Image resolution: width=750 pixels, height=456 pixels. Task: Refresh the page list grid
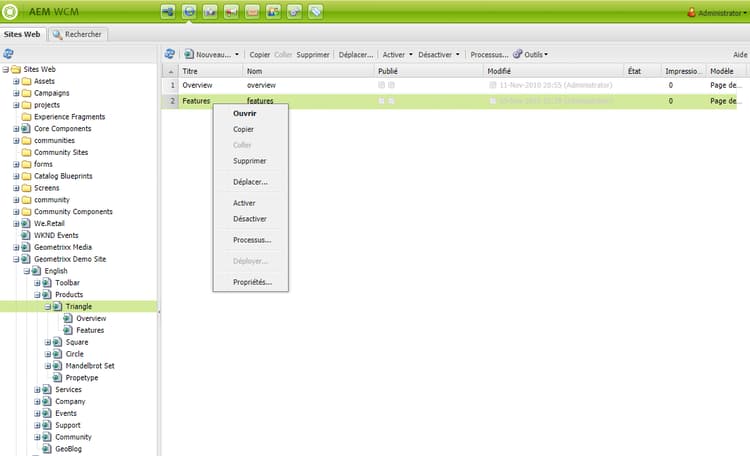click(169, 54)
